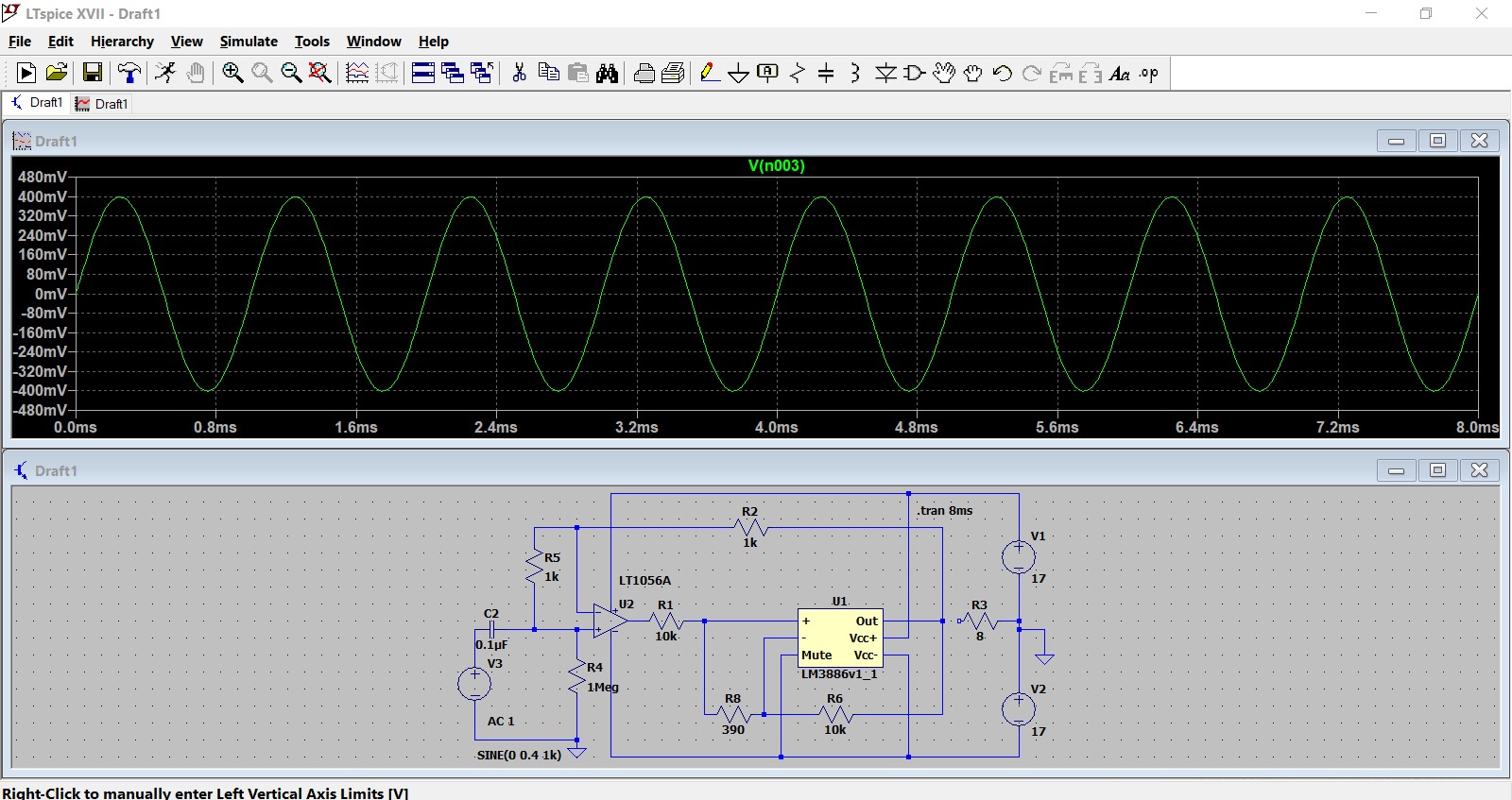Click the R3 resistor label
The height and width of the screenshot is (800, 1512).
(979, 604)
